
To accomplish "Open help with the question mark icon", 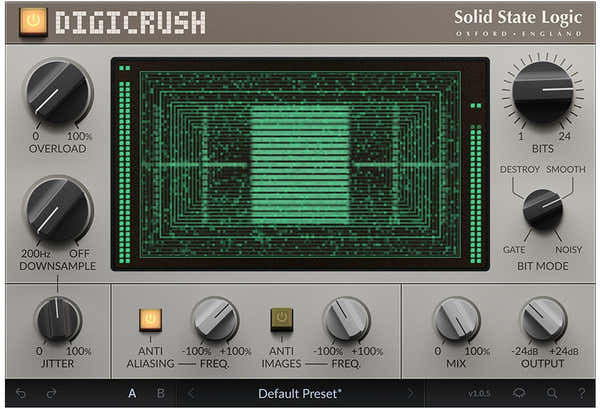I will pyautogui.click(x=582, y=393).
